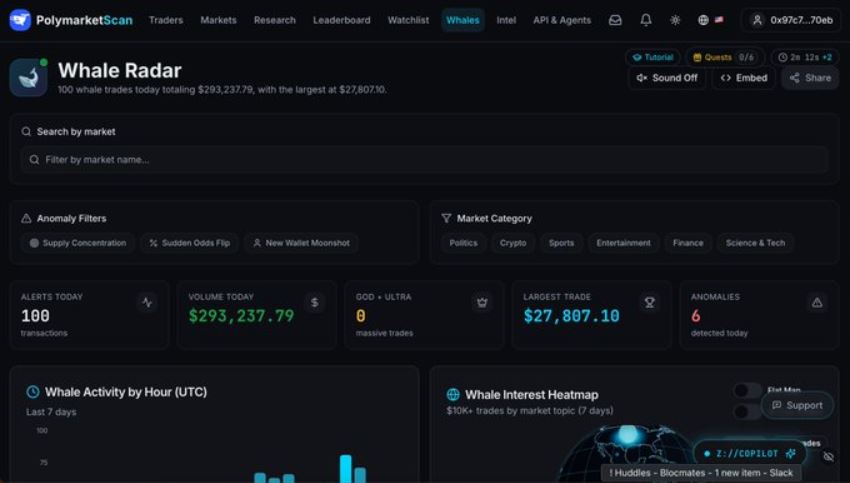Click the Embed button

(x=744, y=78)
